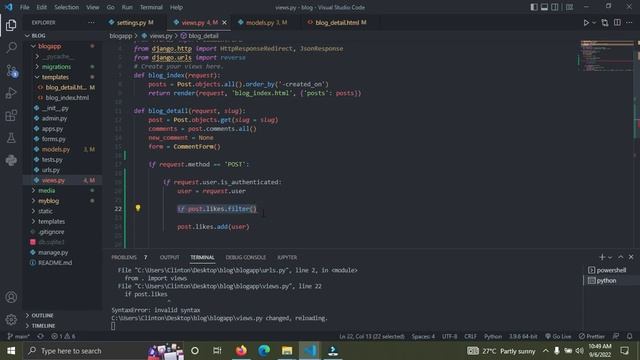Synchronize changes icon in status bar
The height and width of the screenshot is (360, 640).
40,336
